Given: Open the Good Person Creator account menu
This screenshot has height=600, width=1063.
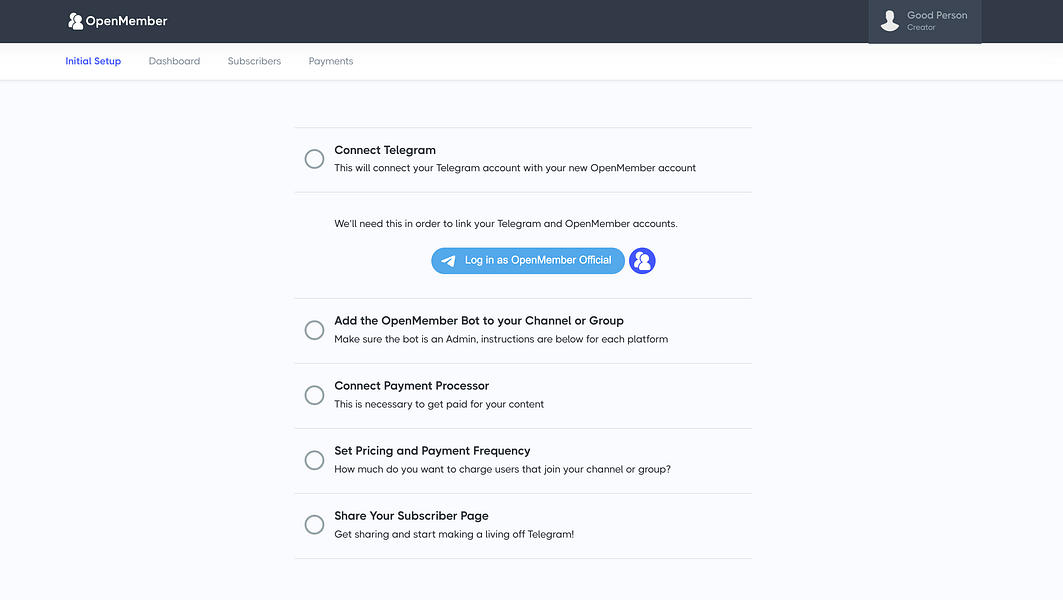Looking at the screenshot, I should point(925,22).
